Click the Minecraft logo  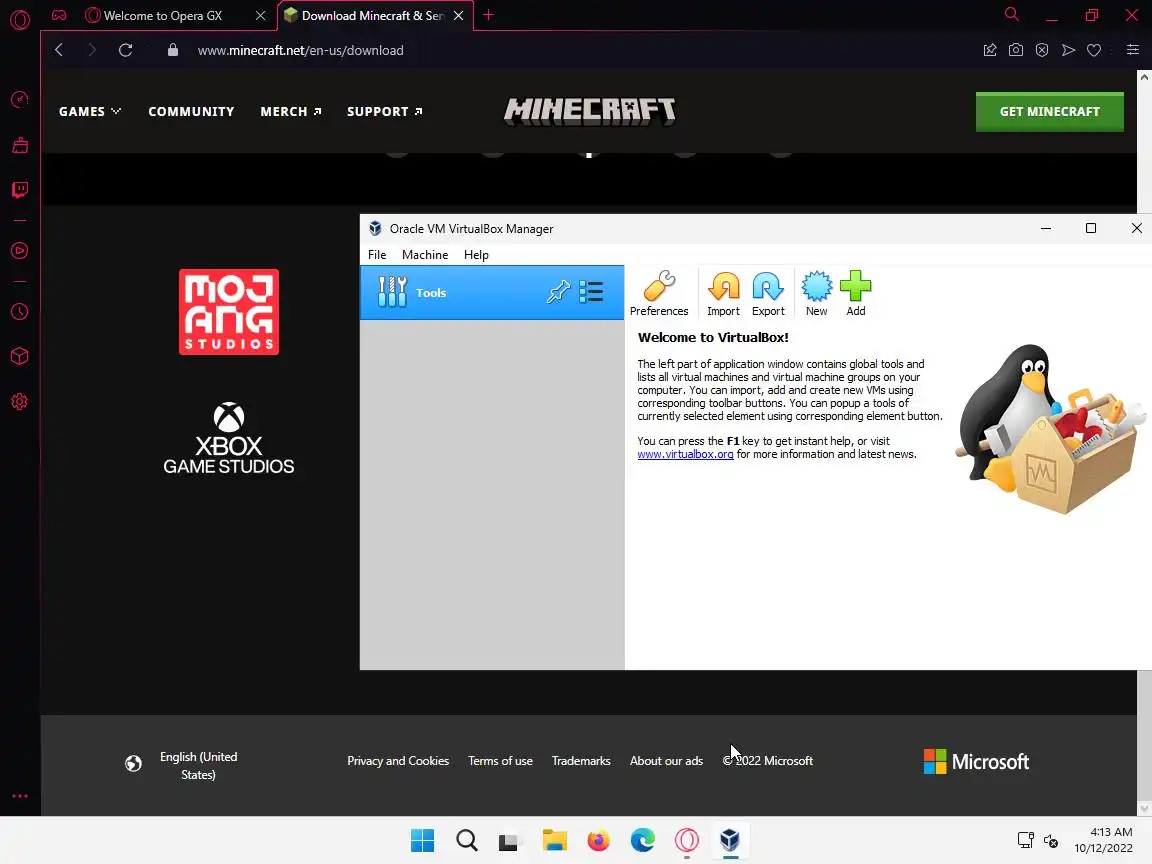589,111
